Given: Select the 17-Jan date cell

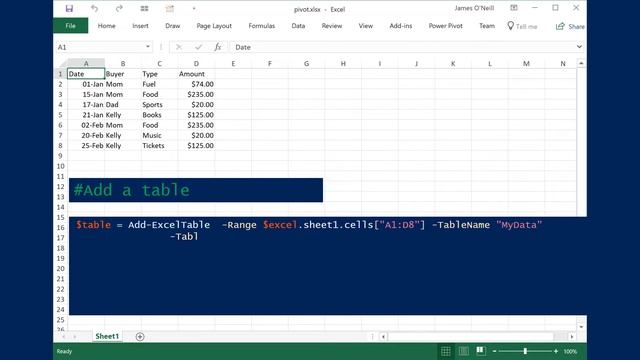Looking at the screenshot, I should coord(86,104).
